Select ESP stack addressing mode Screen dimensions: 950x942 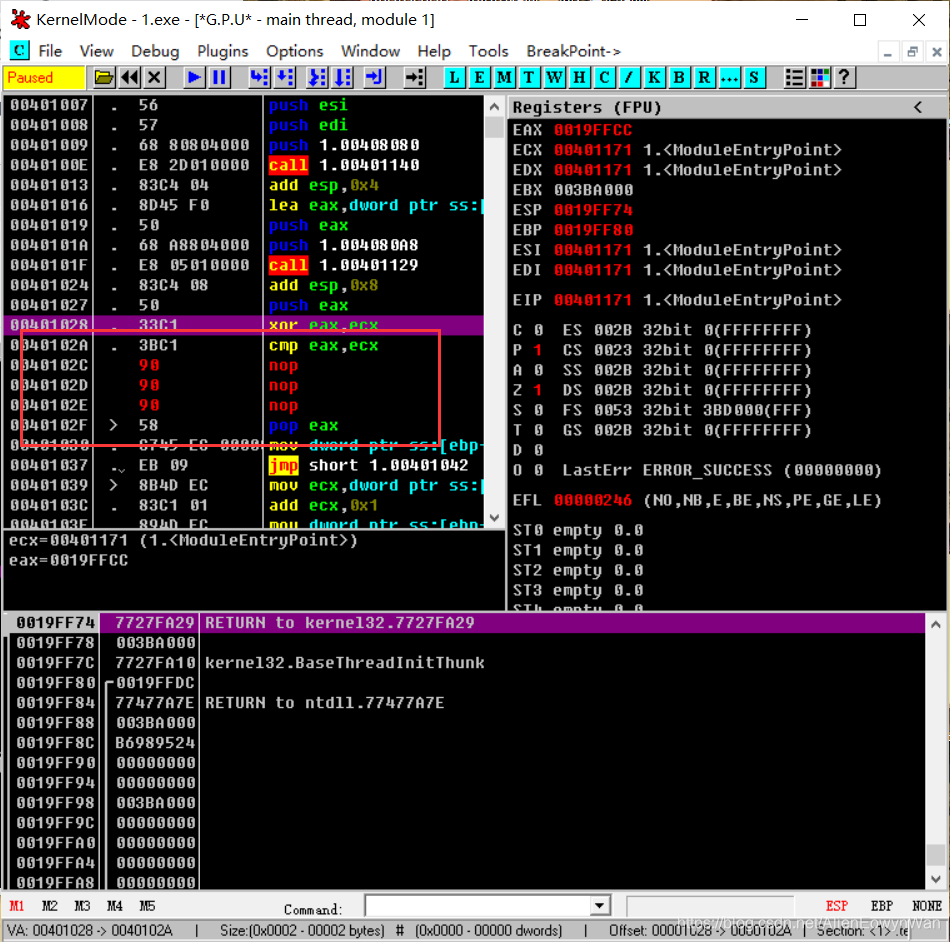pyautogui.click(x=837, y=906)
